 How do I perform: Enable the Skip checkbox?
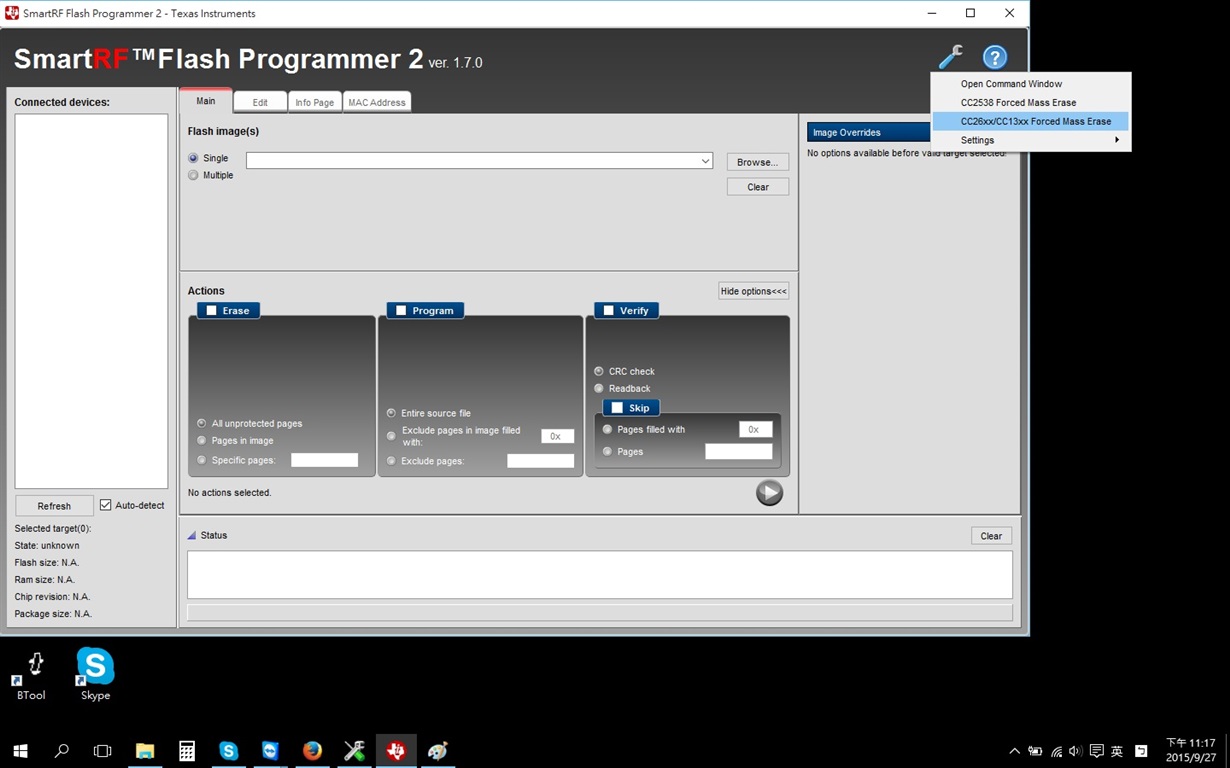[x=616, y=408]
